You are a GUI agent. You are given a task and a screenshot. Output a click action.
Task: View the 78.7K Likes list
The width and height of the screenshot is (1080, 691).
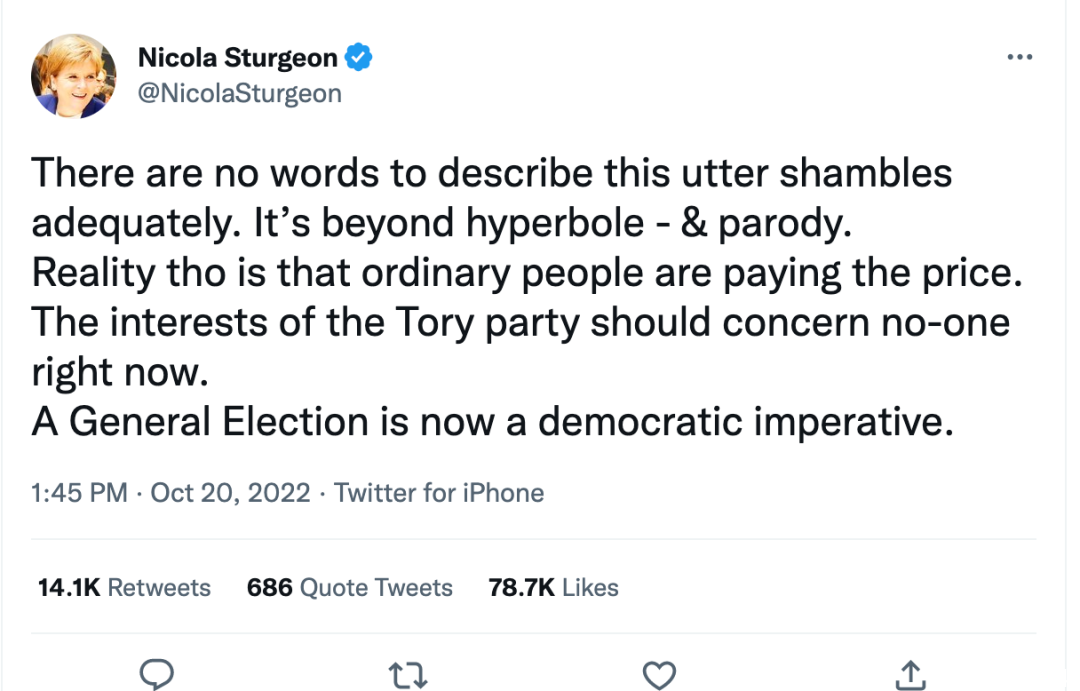tap(553, 588)
